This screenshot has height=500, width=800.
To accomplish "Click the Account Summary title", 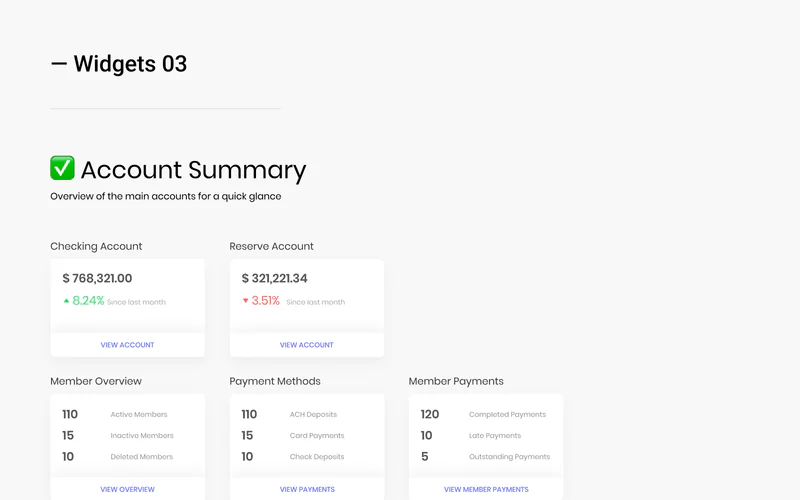I will (x=193, y=170).
